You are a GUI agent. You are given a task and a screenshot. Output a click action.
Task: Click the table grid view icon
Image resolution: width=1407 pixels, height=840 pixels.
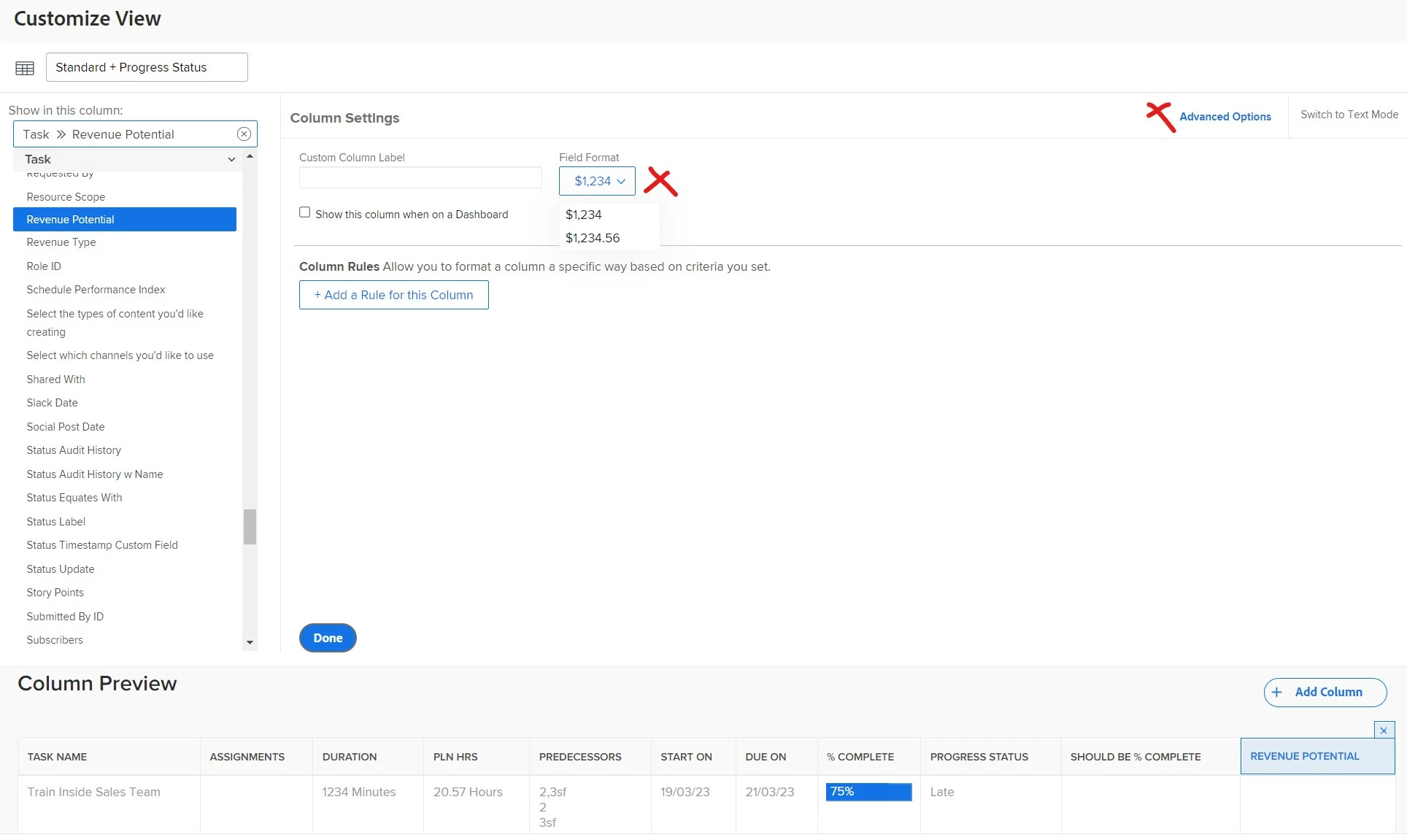(25, 68)
